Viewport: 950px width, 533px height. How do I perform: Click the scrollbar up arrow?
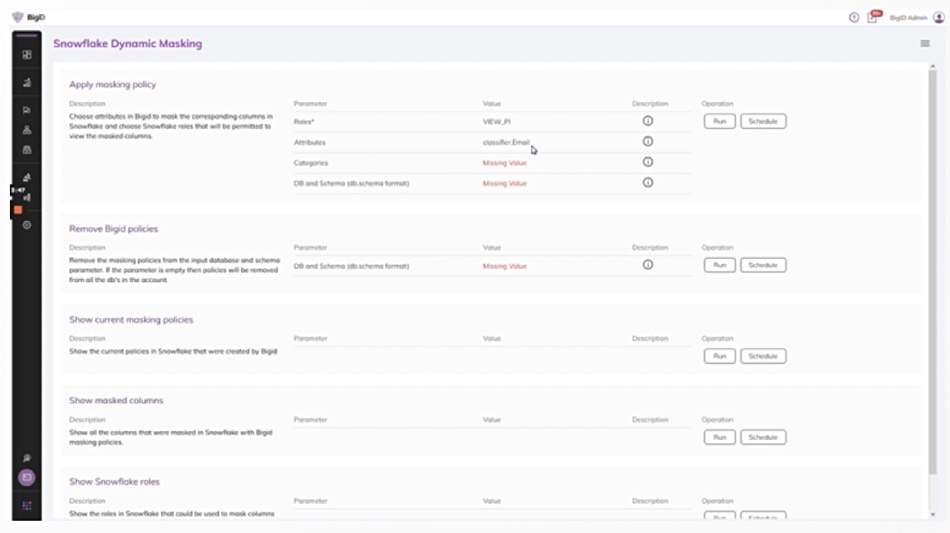click(x=932, y=65)
